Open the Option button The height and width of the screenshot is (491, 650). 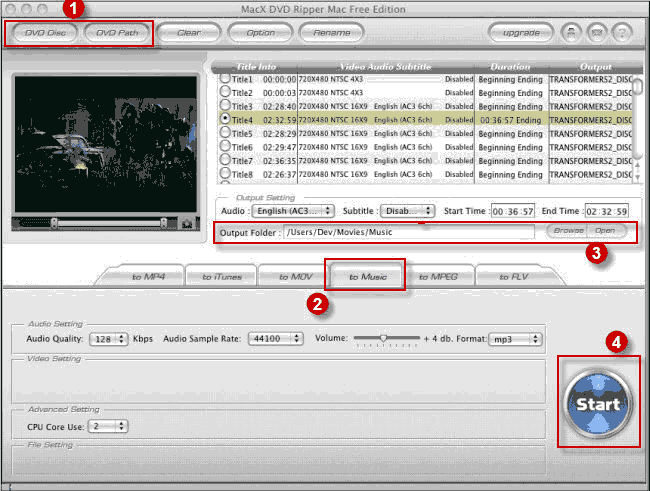tap(260, 33)
